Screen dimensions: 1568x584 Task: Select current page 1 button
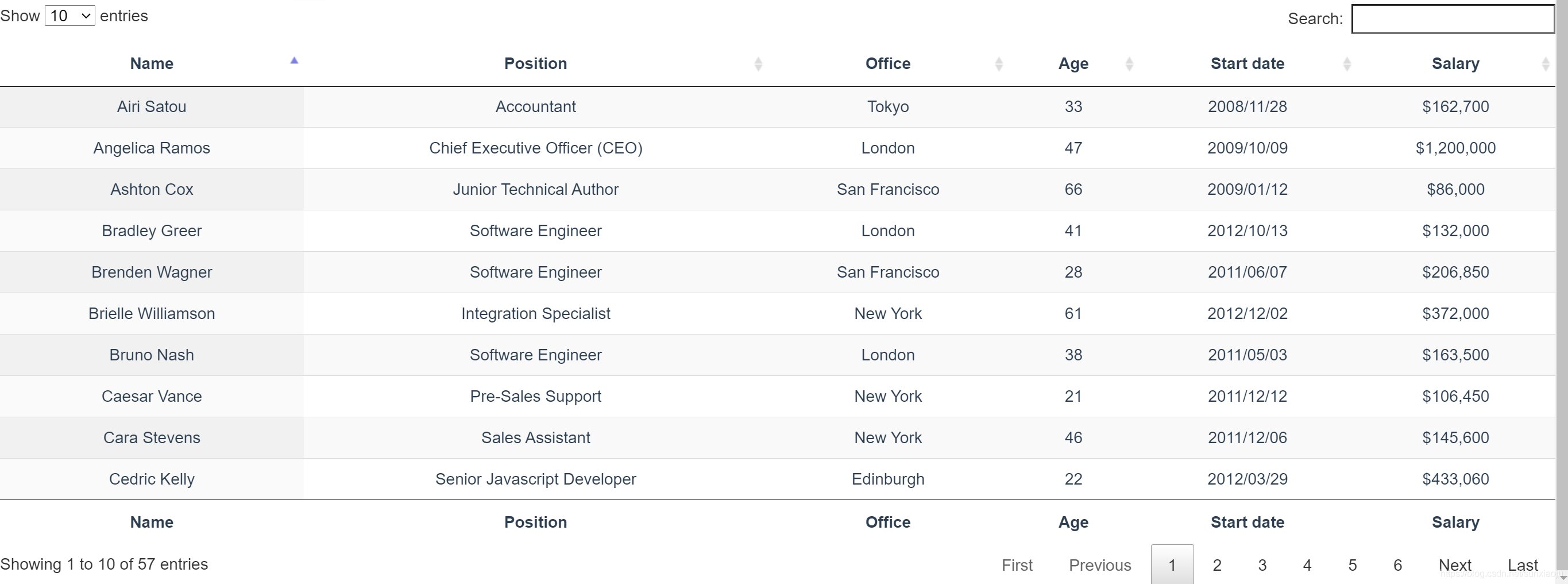point(1172,565)
